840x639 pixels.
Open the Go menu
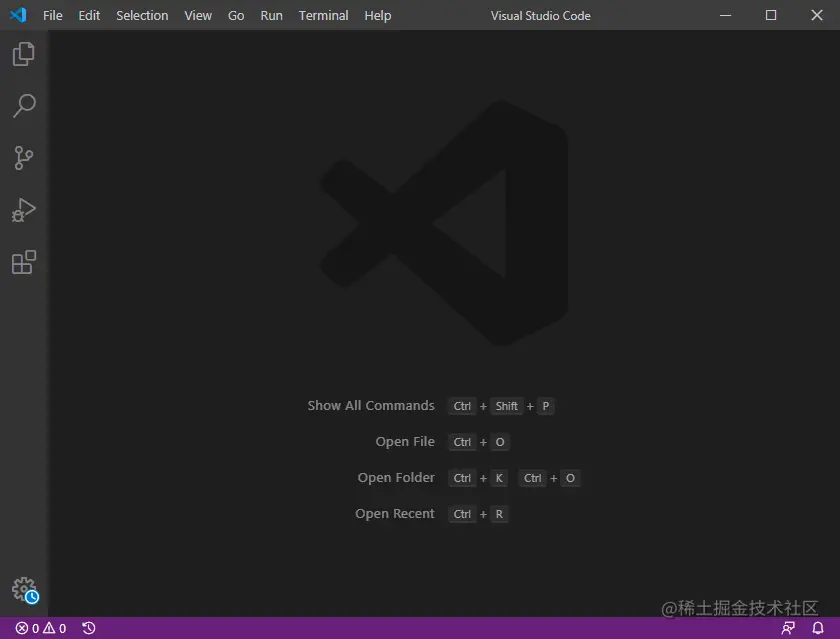236,16
